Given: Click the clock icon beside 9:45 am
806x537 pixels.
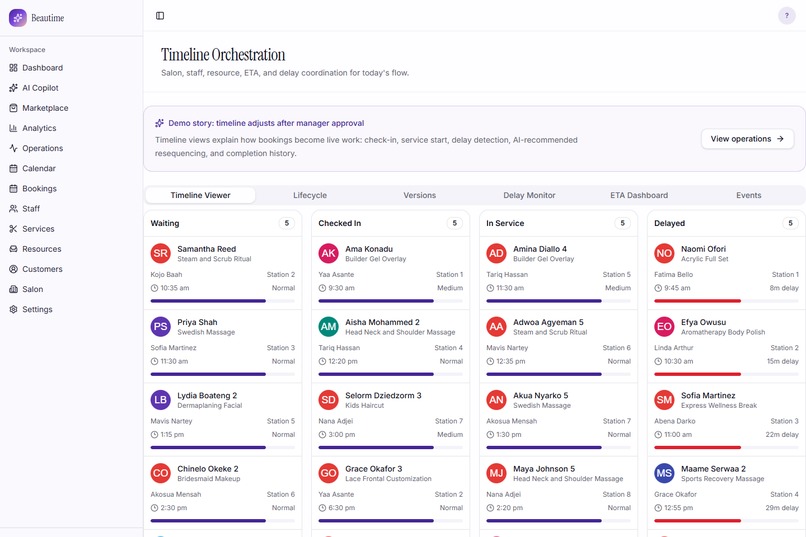Looking at the screenshot, I should click(x=658, y=288).
